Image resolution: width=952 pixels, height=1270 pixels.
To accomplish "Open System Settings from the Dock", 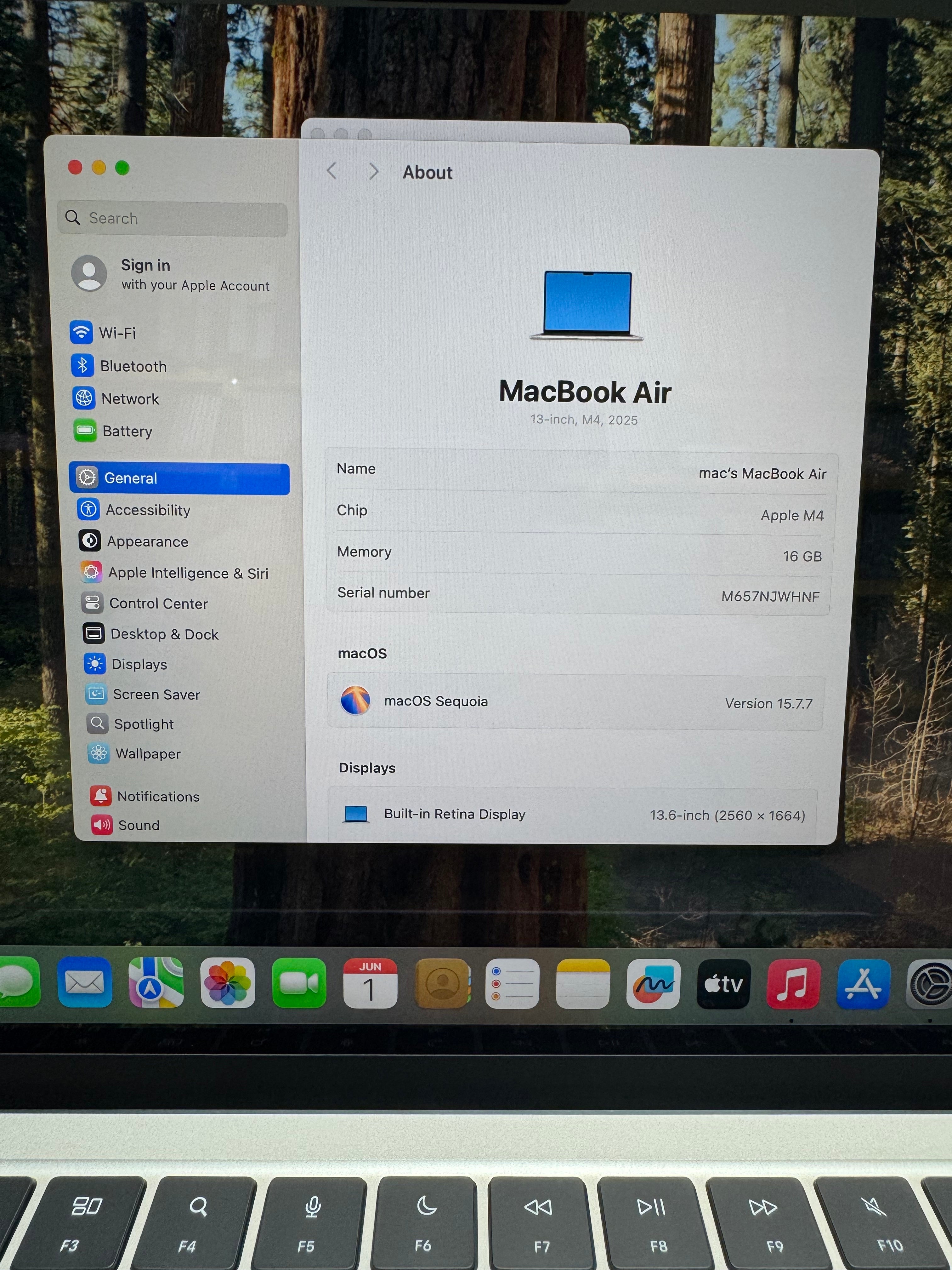I will click(930, 985).
